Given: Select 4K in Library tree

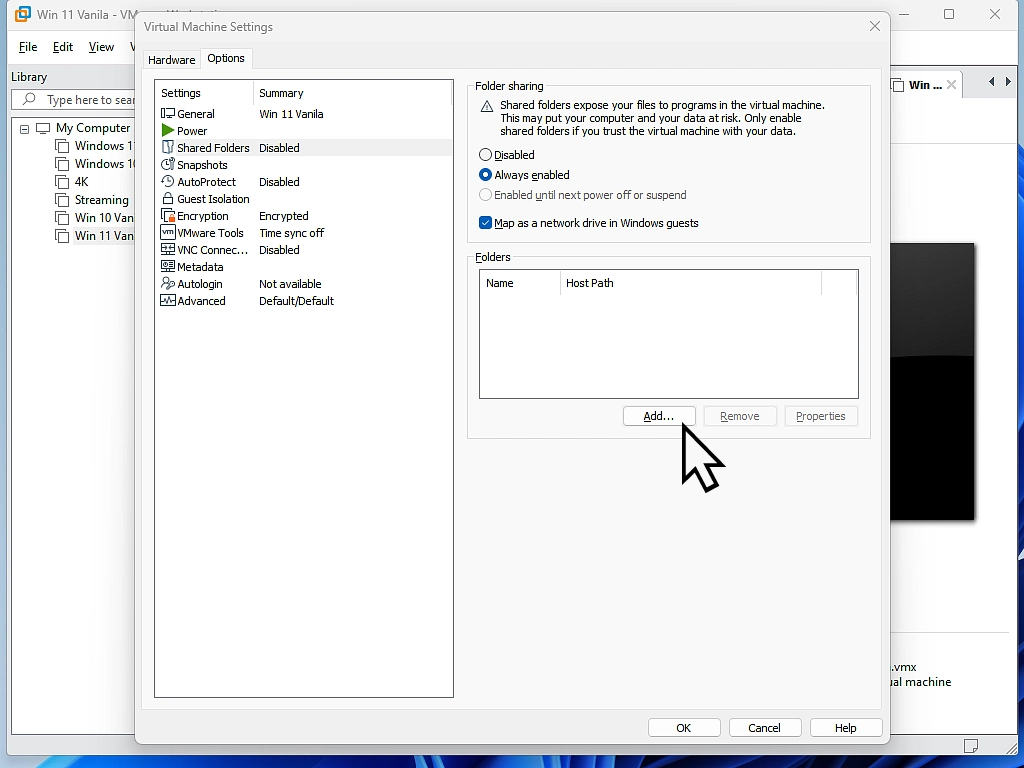Looking at the screenshot, I should point(81,182).
